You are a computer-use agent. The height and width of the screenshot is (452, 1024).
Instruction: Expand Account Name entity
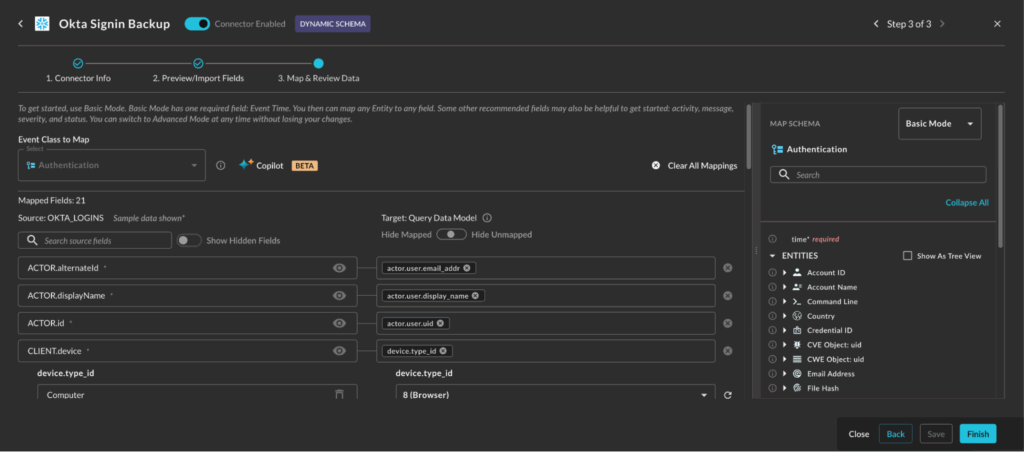pyautogui.click(x=784, y=287)
